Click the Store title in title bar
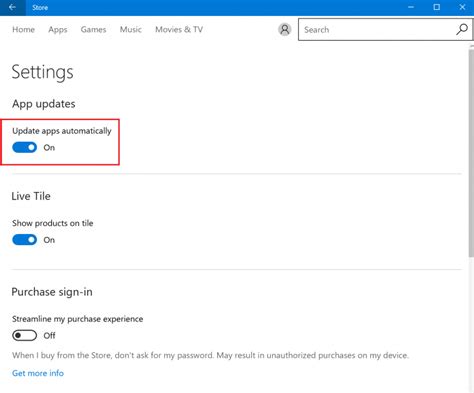 40,7
